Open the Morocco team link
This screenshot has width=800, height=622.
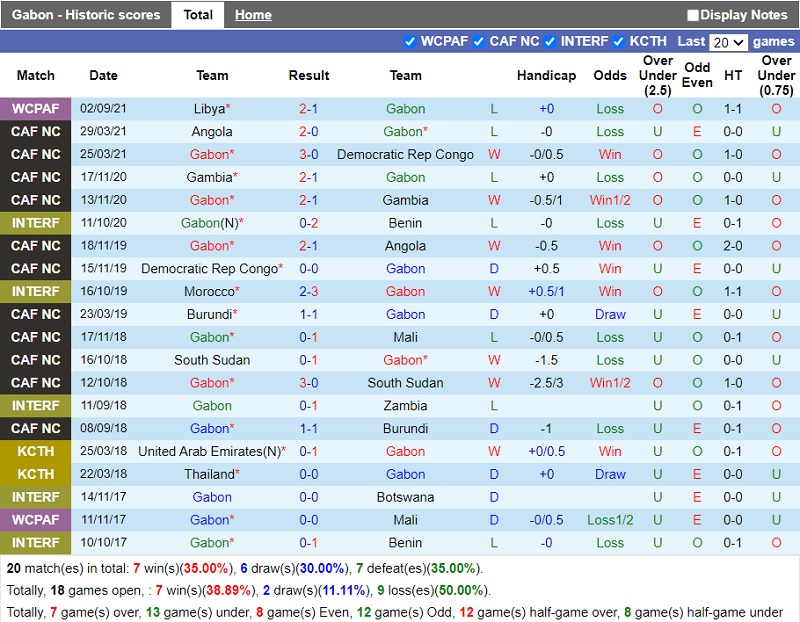(x=209, y=292)
